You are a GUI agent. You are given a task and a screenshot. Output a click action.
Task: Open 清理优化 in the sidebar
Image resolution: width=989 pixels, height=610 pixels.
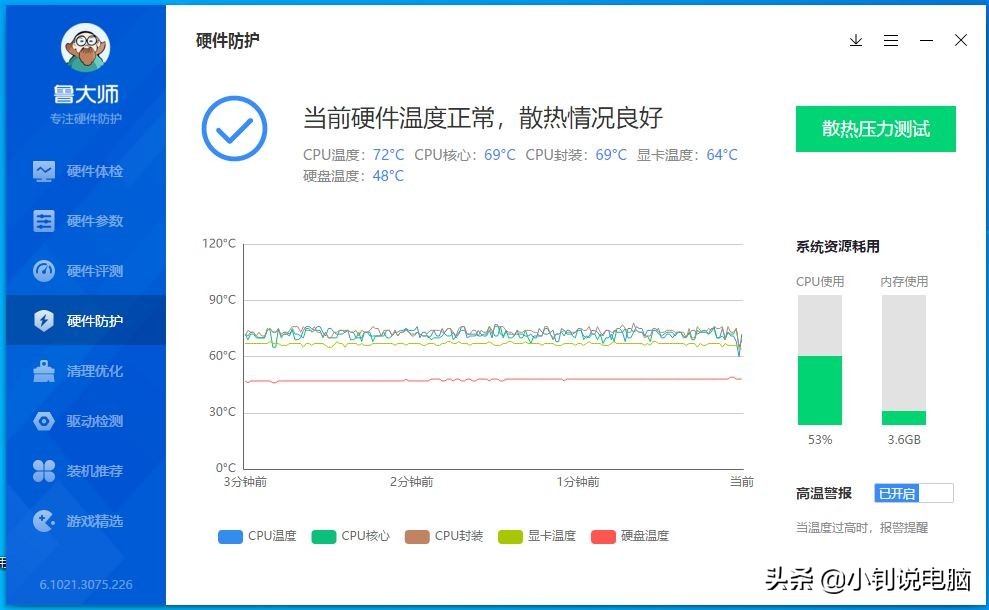86,371
